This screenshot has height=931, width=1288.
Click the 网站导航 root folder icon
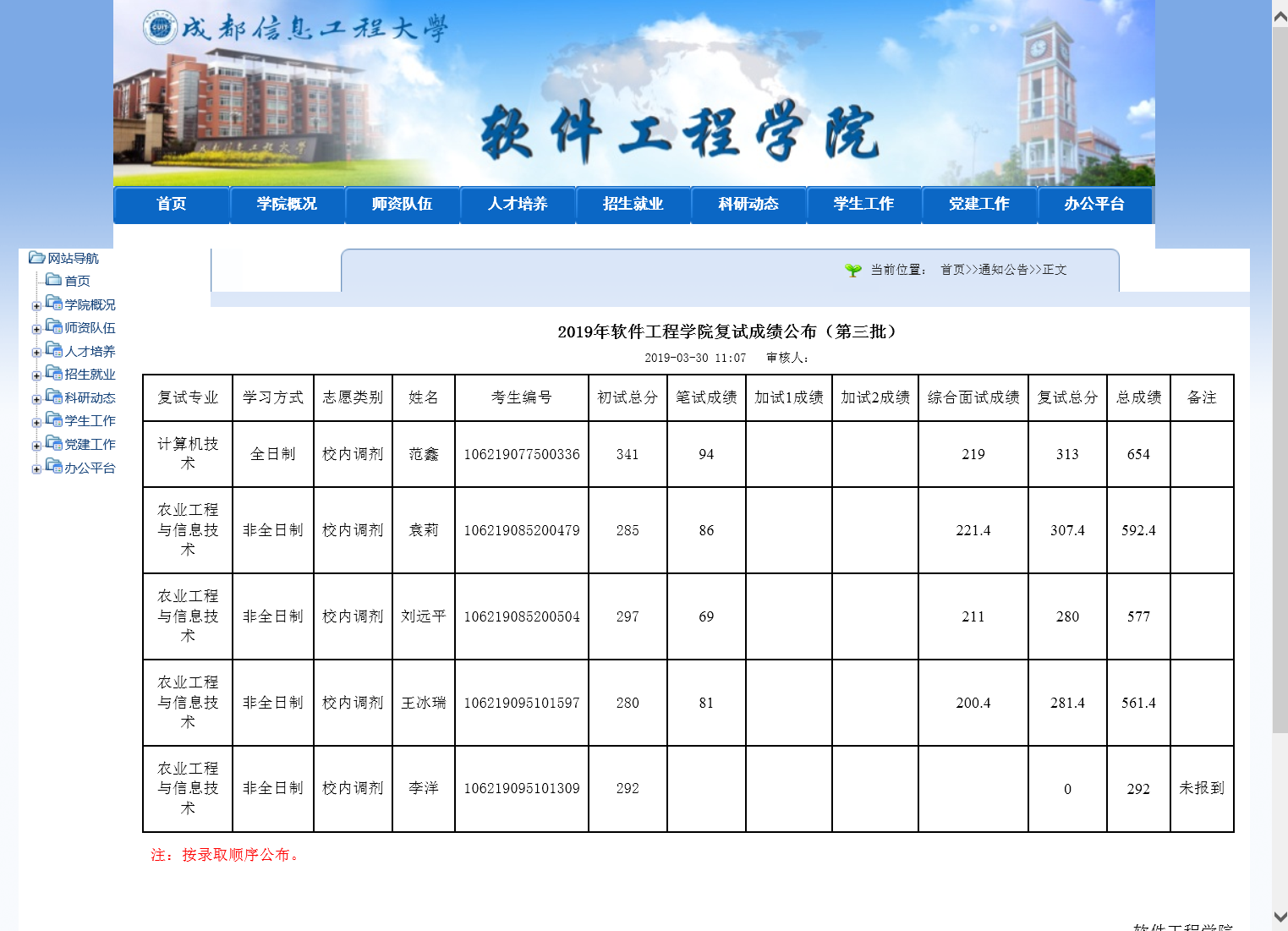tap(36, 258)
